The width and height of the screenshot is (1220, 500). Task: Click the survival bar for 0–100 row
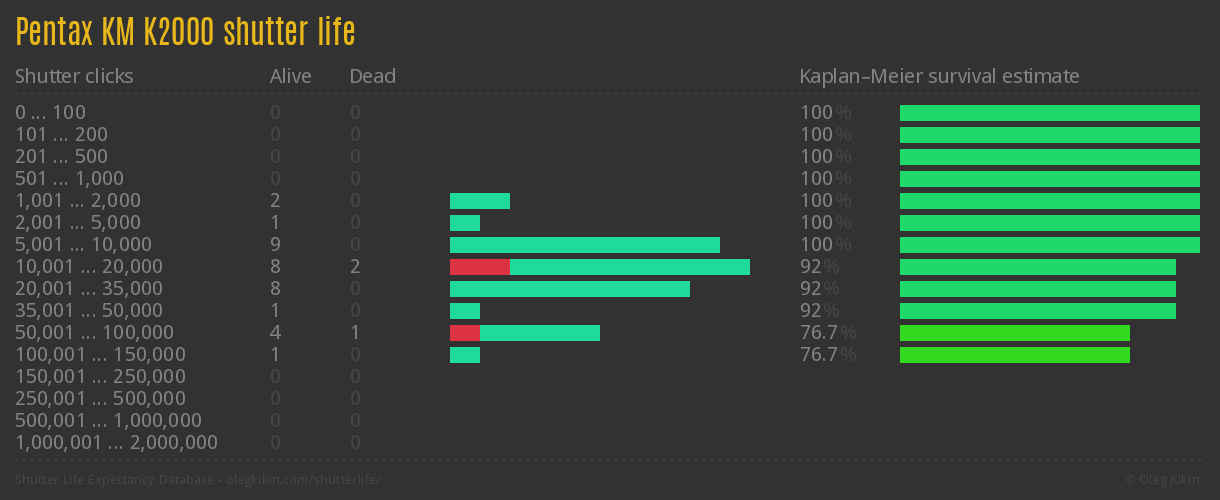[x=1049, y=113]
